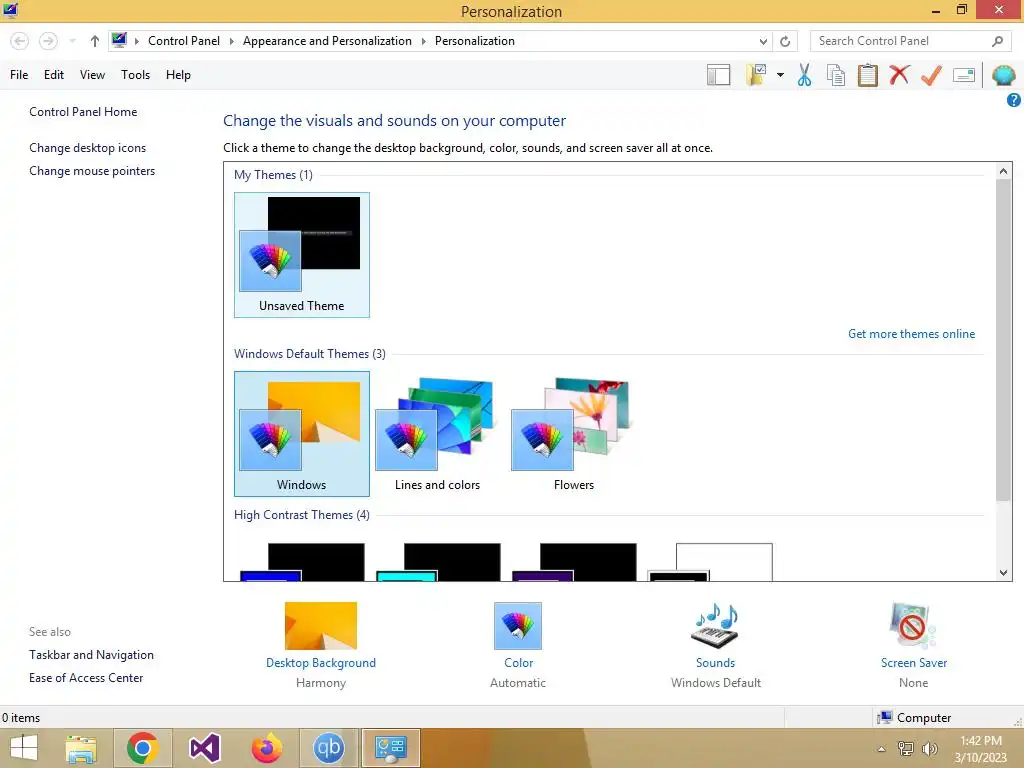Screen dimensions: 1024x768
Task: Open Change desktop icons link
Action: click(x=88, y=148)
